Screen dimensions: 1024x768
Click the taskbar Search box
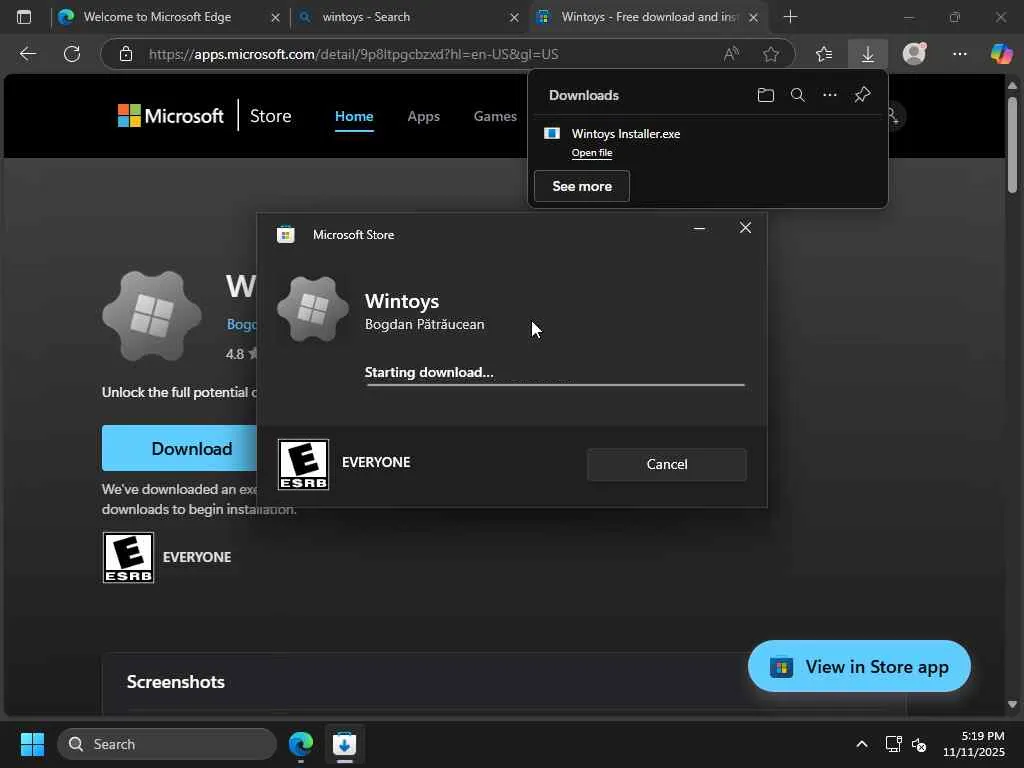click(x=167, y=744)
